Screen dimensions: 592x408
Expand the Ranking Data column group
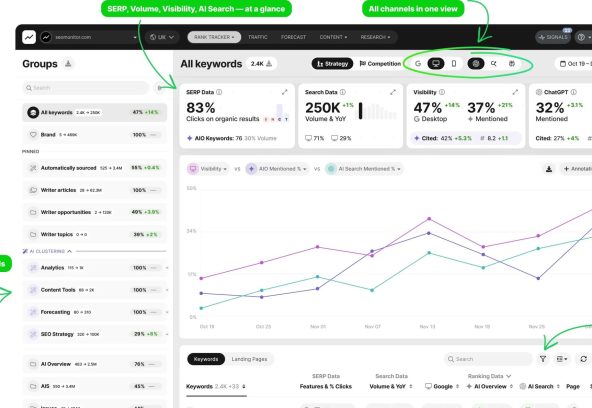point(489,376)
